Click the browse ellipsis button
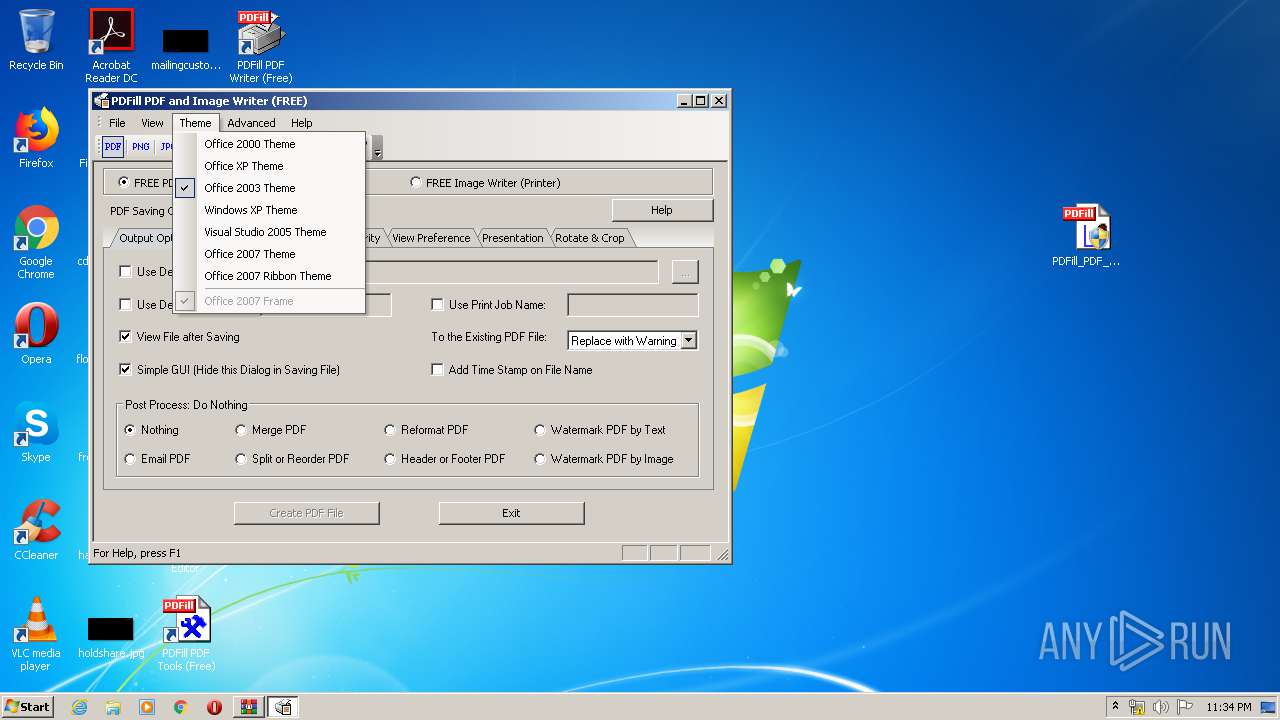This screenshot has width=1280, height=720. tap(685, 272)
